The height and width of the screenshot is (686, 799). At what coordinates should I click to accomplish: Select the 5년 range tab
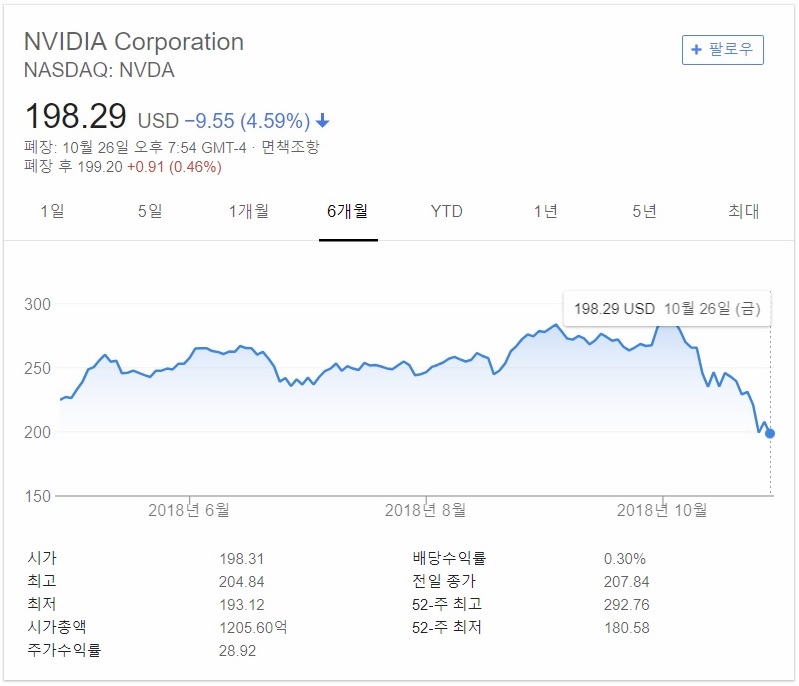coord(645,211)
